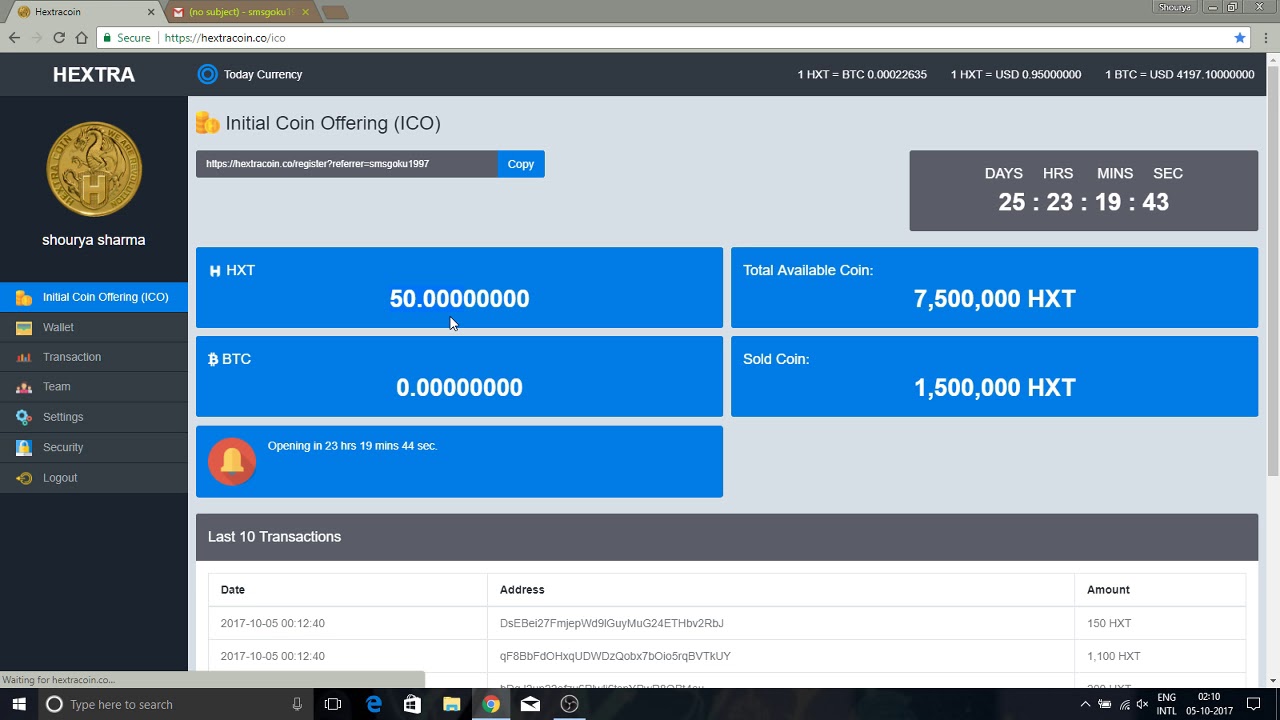Bookmark page with the star icon
Image resolution: width=1280 pixels, height=720 pixels.
(1240, 38)
